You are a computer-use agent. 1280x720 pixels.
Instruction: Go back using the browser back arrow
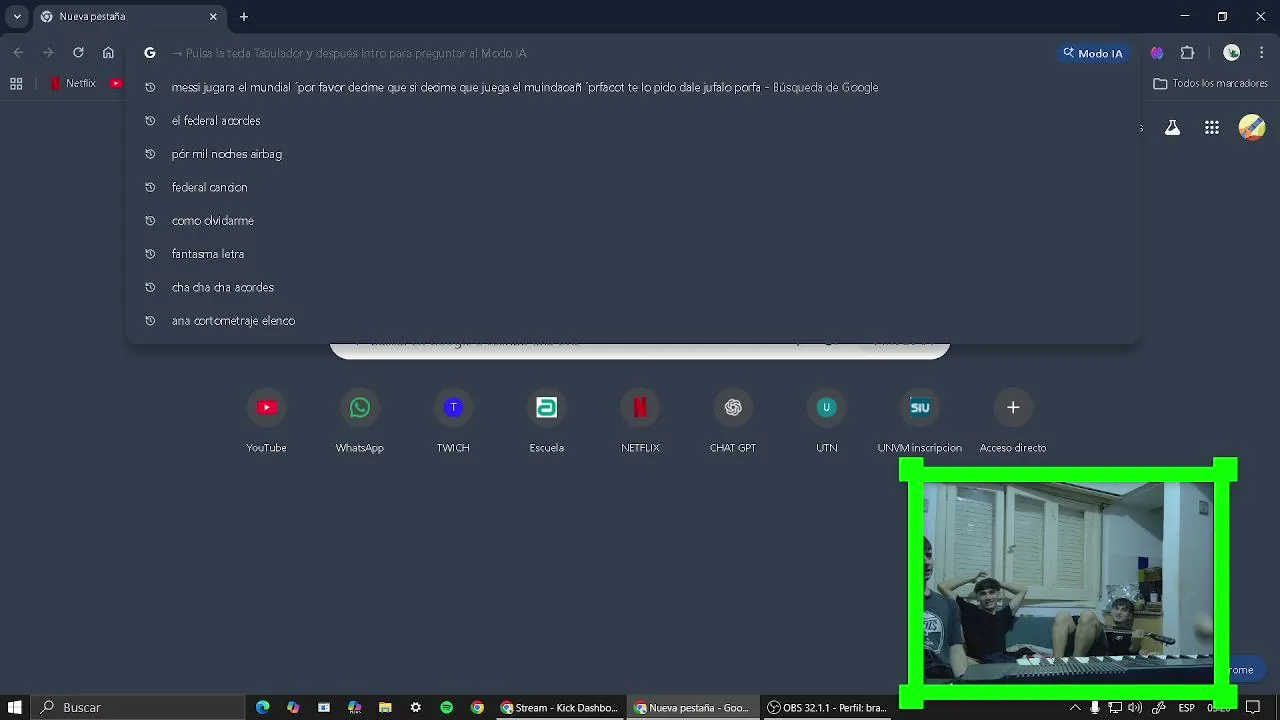coord(18,53)
